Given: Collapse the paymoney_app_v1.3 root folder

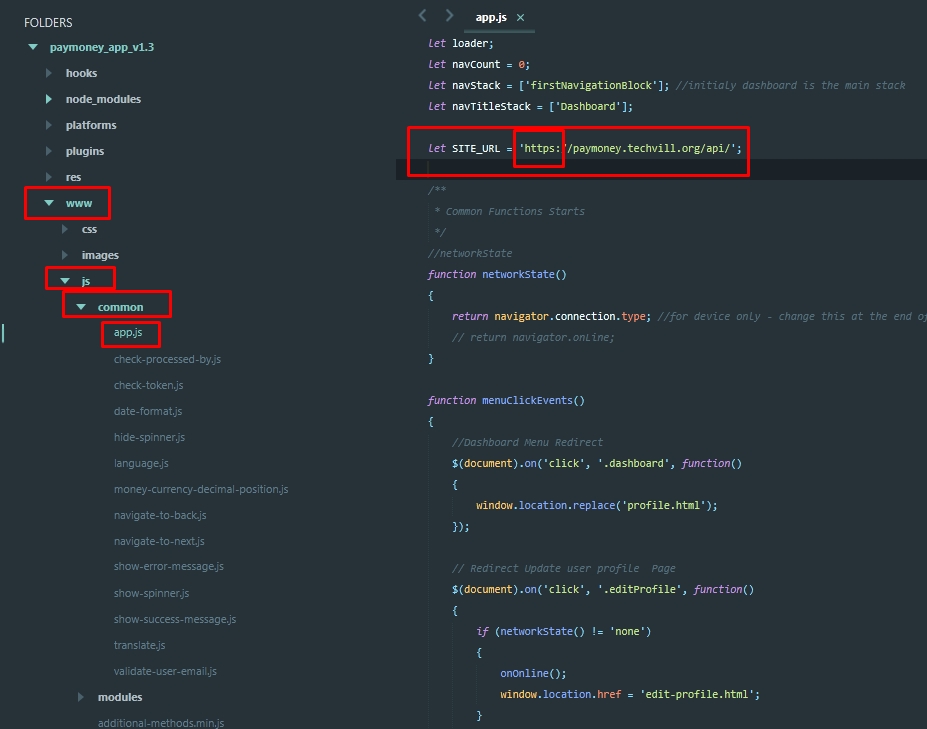Looking at the screenshot, I should (33, 47).
